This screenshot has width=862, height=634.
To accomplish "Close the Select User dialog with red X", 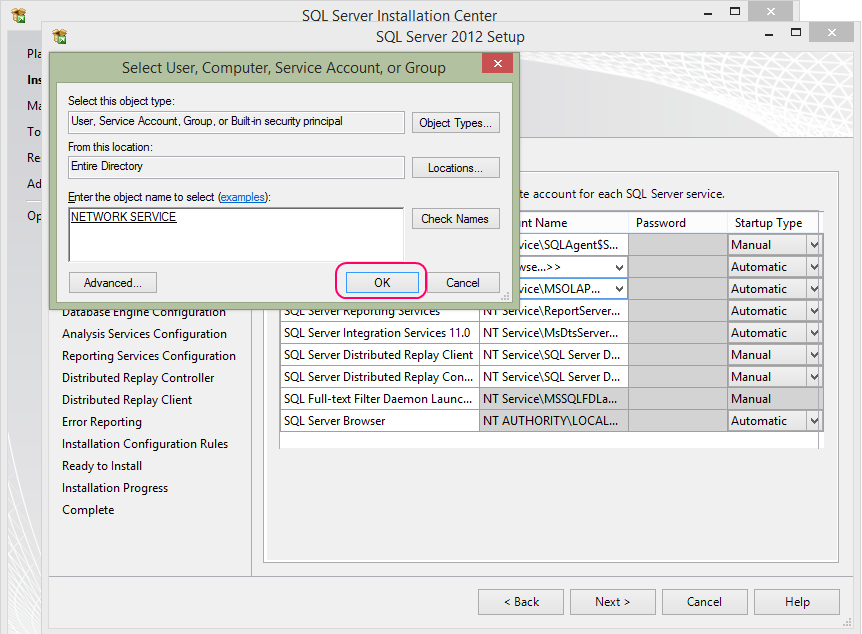I will (x=498, y=63).
